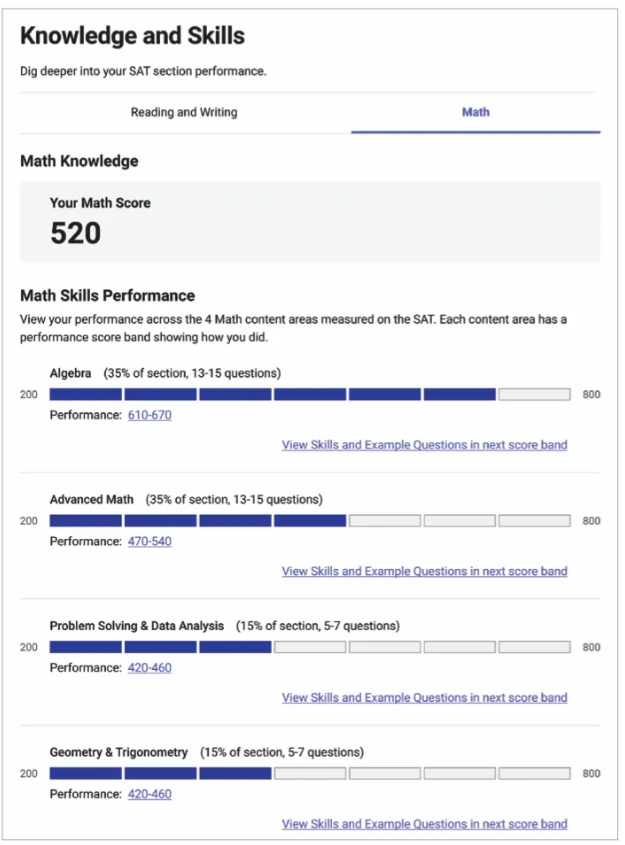
Task: Click the Algebra content area title
Action: pyautogui.click(x=71, y=373)
